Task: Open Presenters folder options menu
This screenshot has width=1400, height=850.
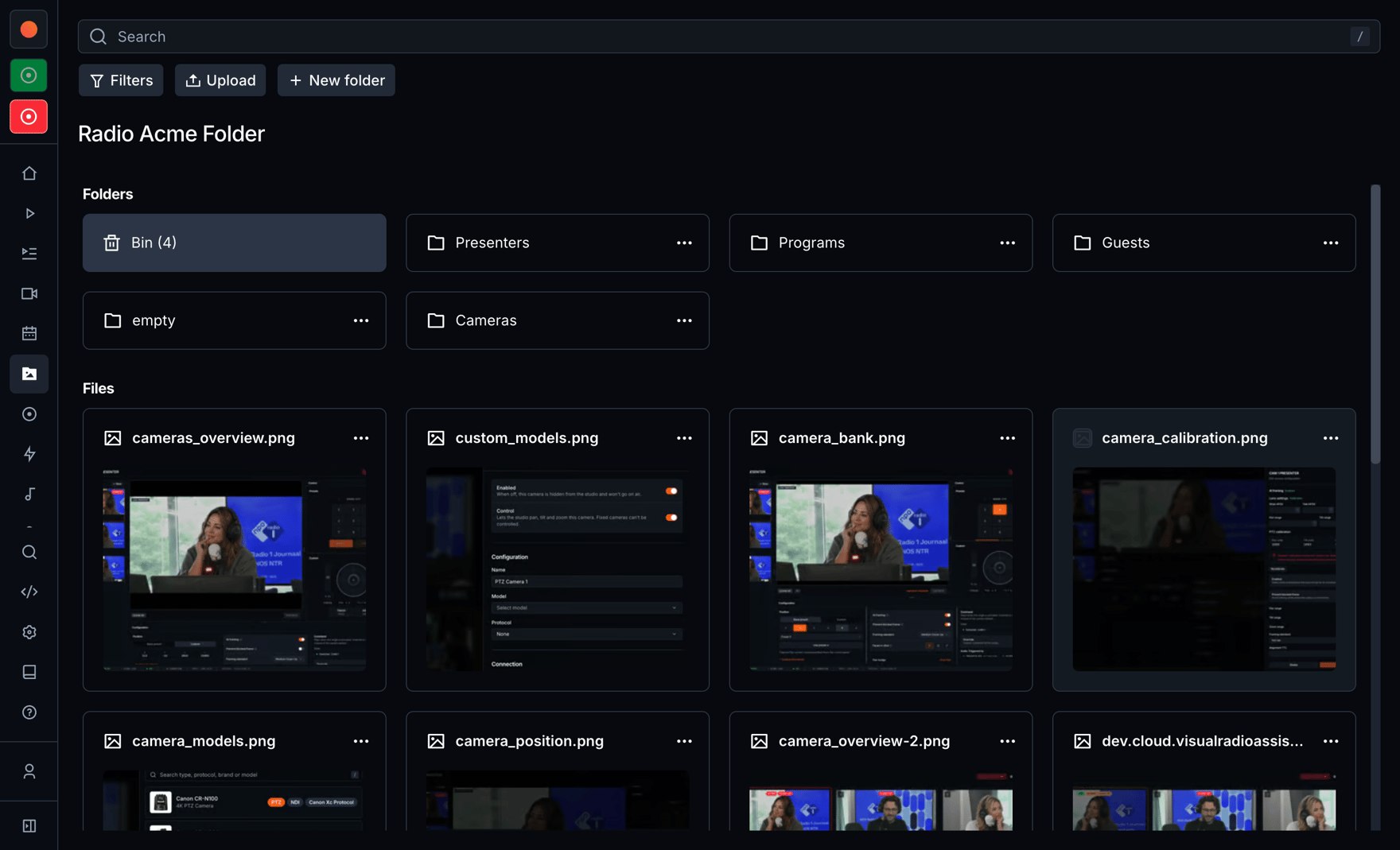Action: pos(684,243)
